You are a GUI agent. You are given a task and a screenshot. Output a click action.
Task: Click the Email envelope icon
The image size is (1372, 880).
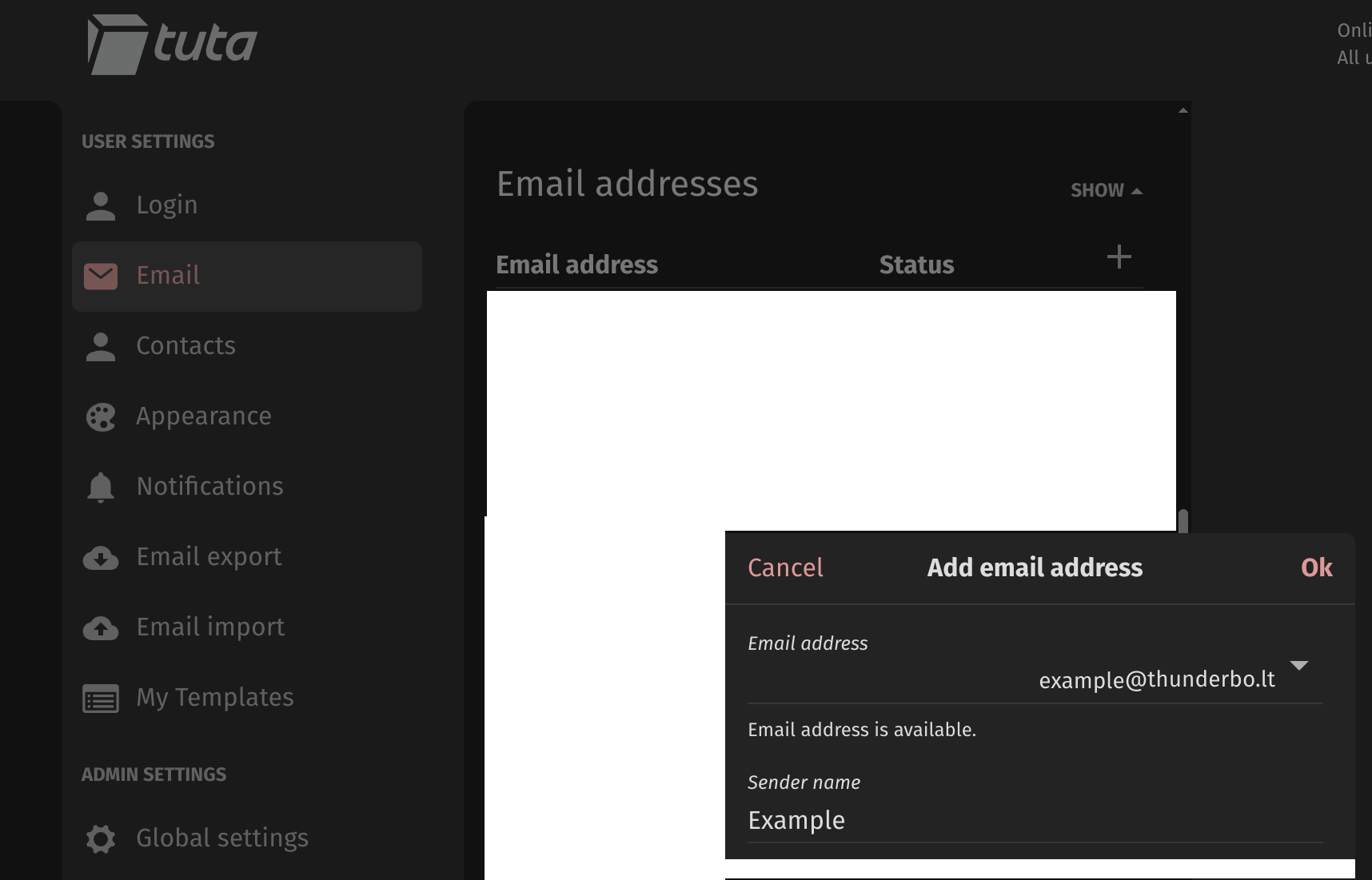(101, 277)
